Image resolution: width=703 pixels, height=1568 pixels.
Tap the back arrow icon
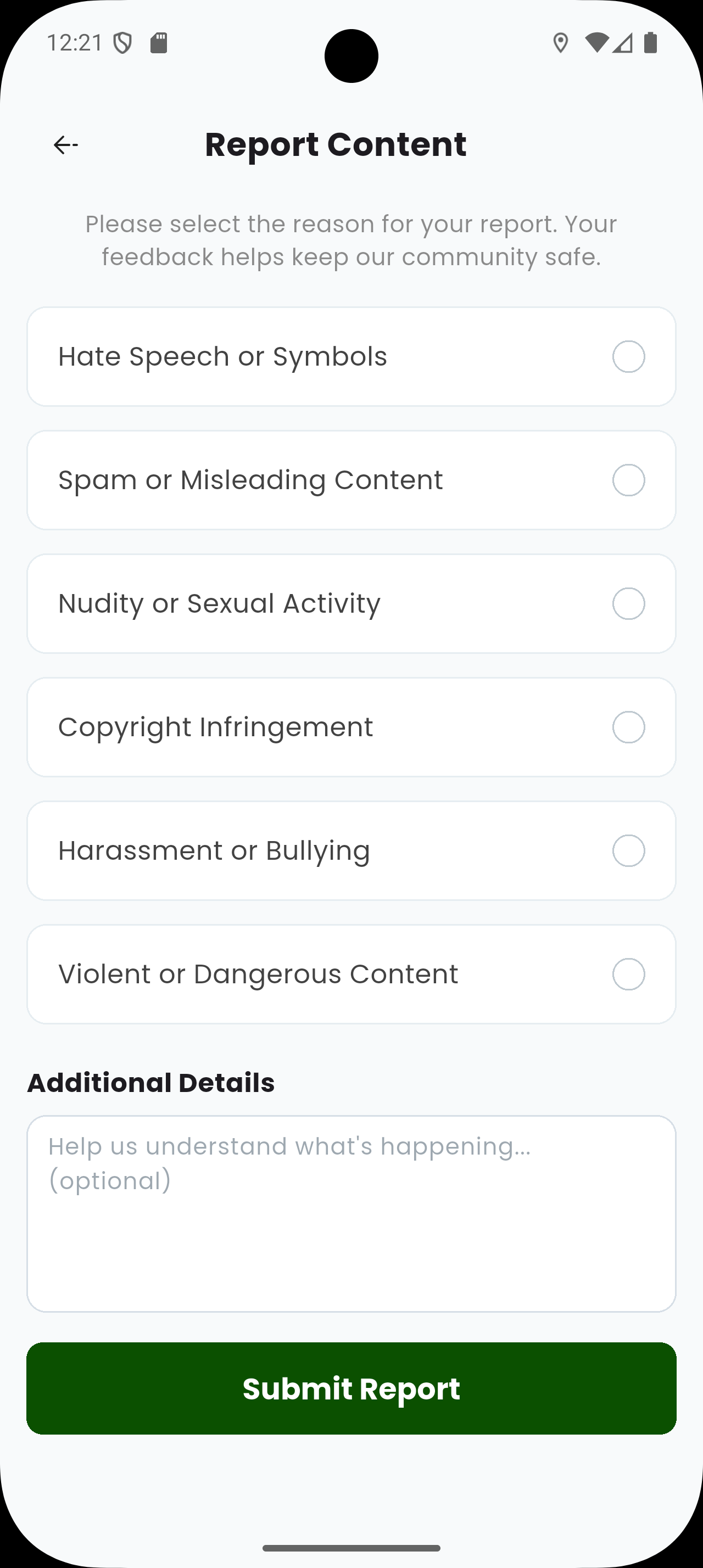(x=66, y=145)
